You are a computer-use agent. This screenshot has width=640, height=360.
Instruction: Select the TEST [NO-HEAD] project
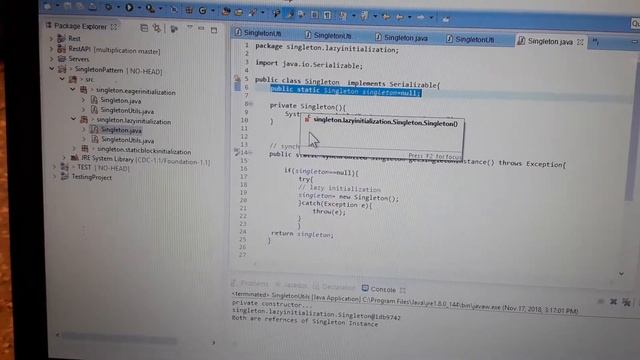coord(103,168)
